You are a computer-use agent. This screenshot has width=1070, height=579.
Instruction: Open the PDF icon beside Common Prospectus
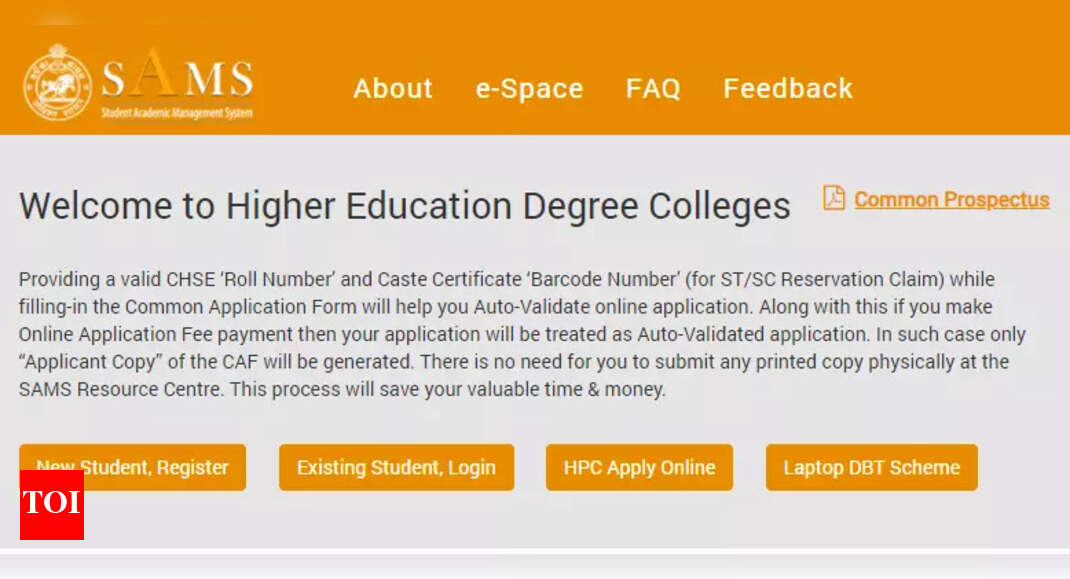click(x=834, y=198)
